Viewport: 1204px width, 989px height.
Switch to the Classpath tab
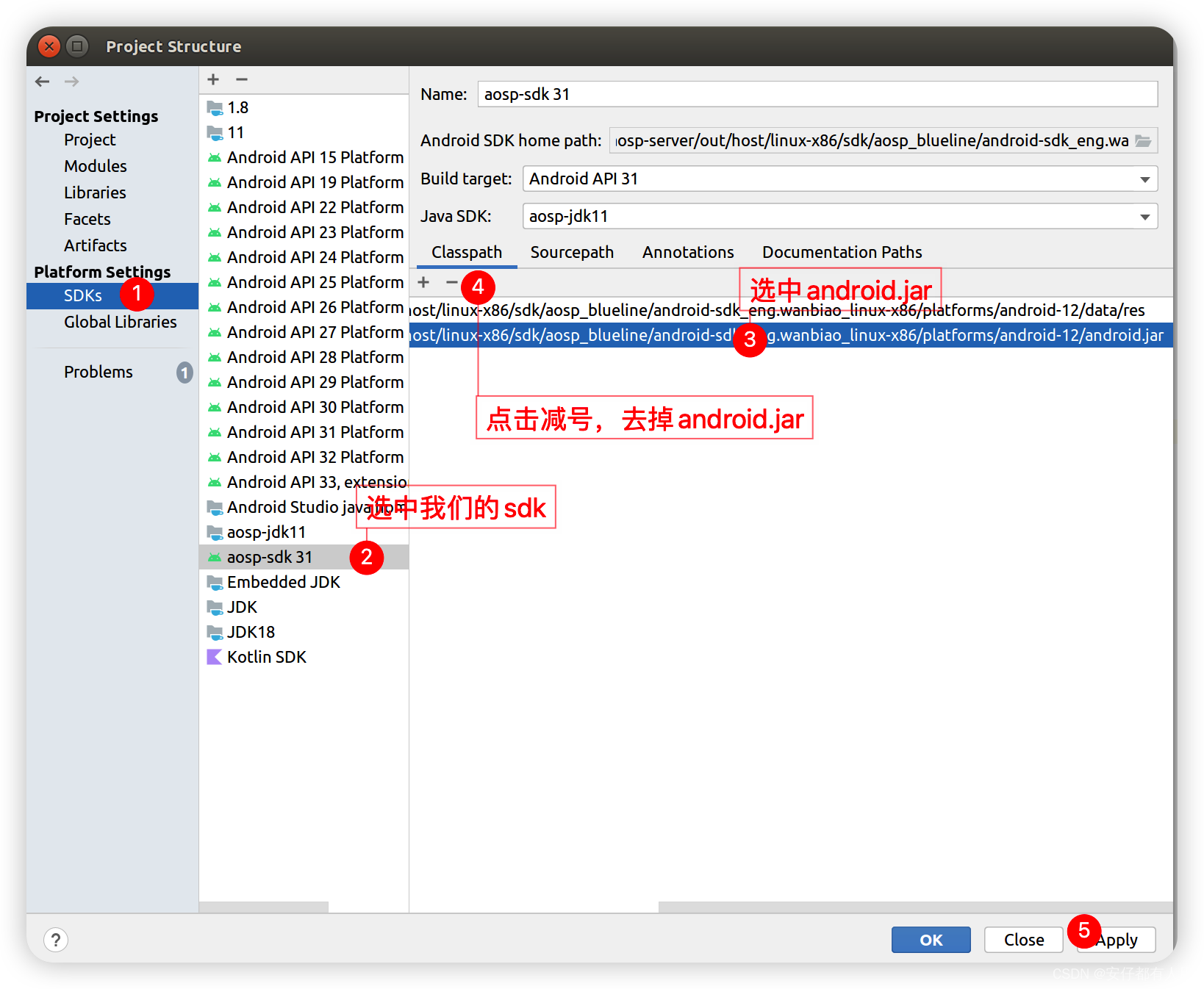pos(467,252)
